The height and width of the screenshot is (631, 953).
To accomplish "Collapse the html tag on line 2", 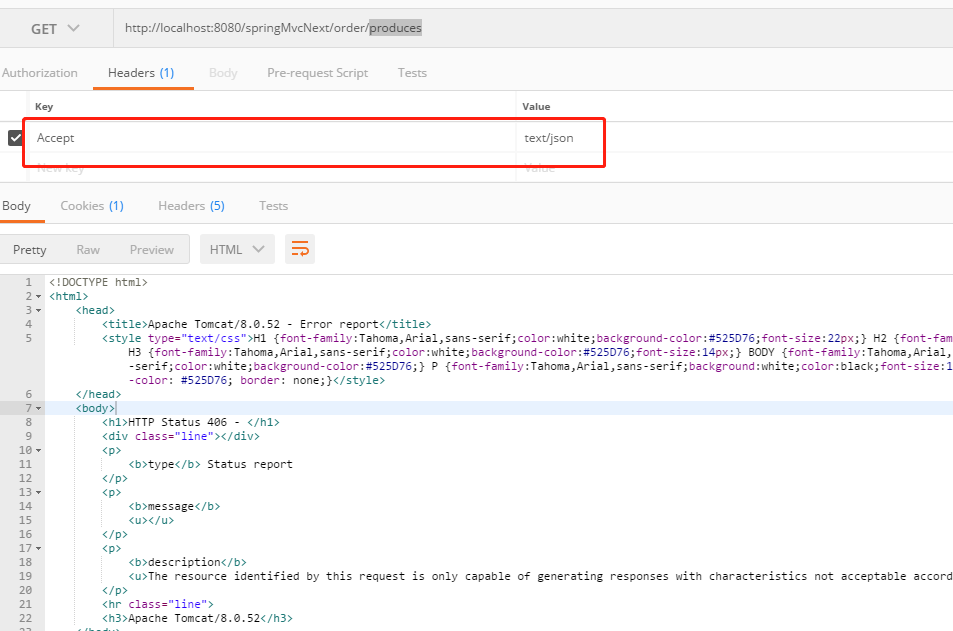I will pyautogui.click(x=38, y=297).
